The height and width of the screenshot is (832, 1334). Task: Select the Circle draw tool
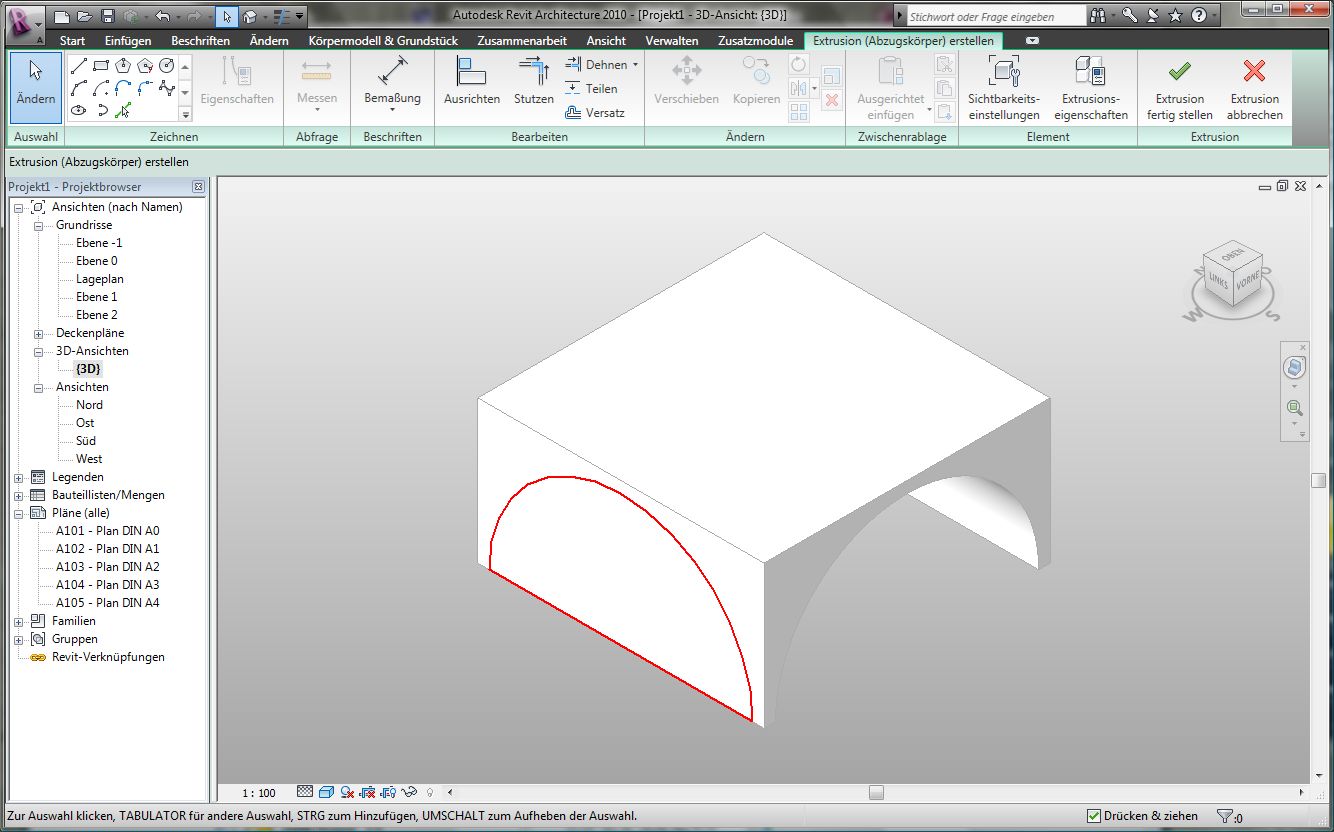pos(167,66)
